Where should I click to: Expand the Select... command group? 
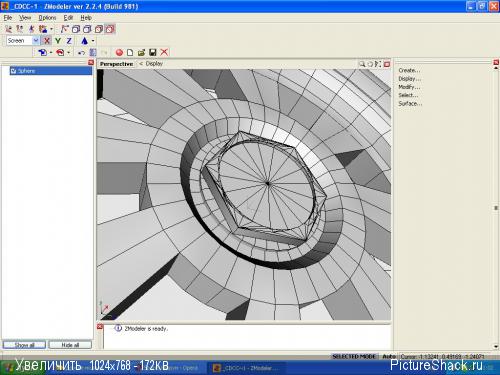(408, 95)
